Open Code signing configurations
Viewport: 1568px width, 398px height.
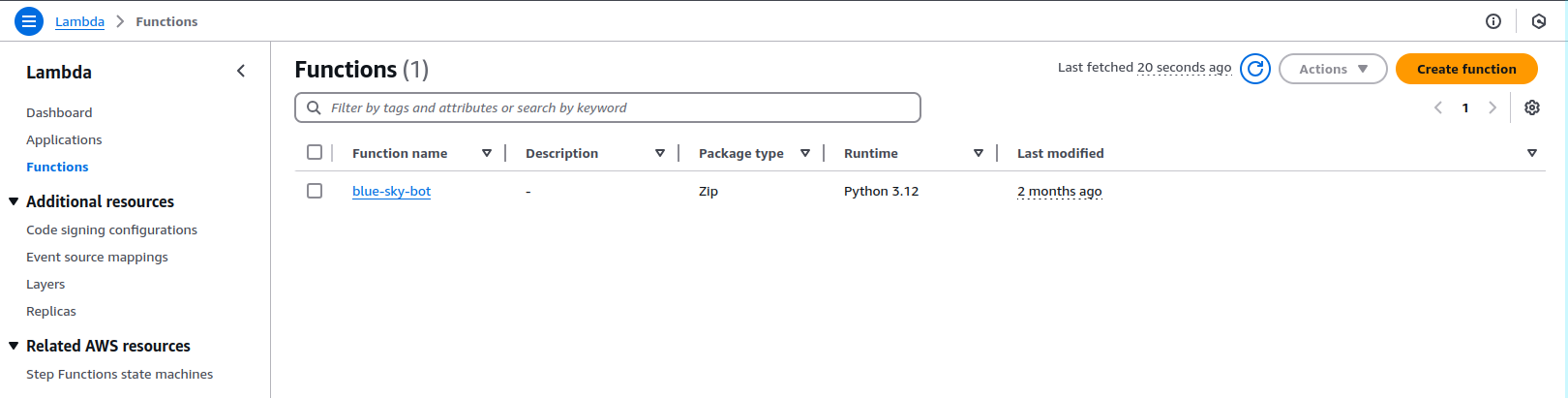point(111,230)
